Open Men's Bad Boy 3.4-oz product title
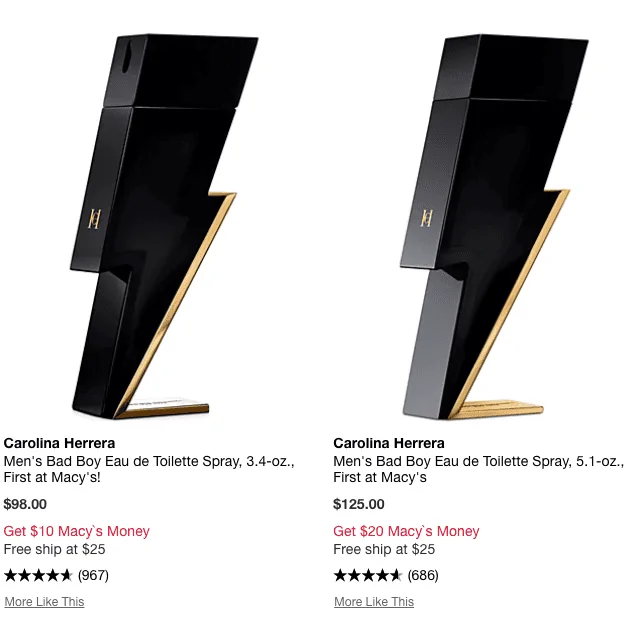The image size is (628, 642). pos(149,469)
